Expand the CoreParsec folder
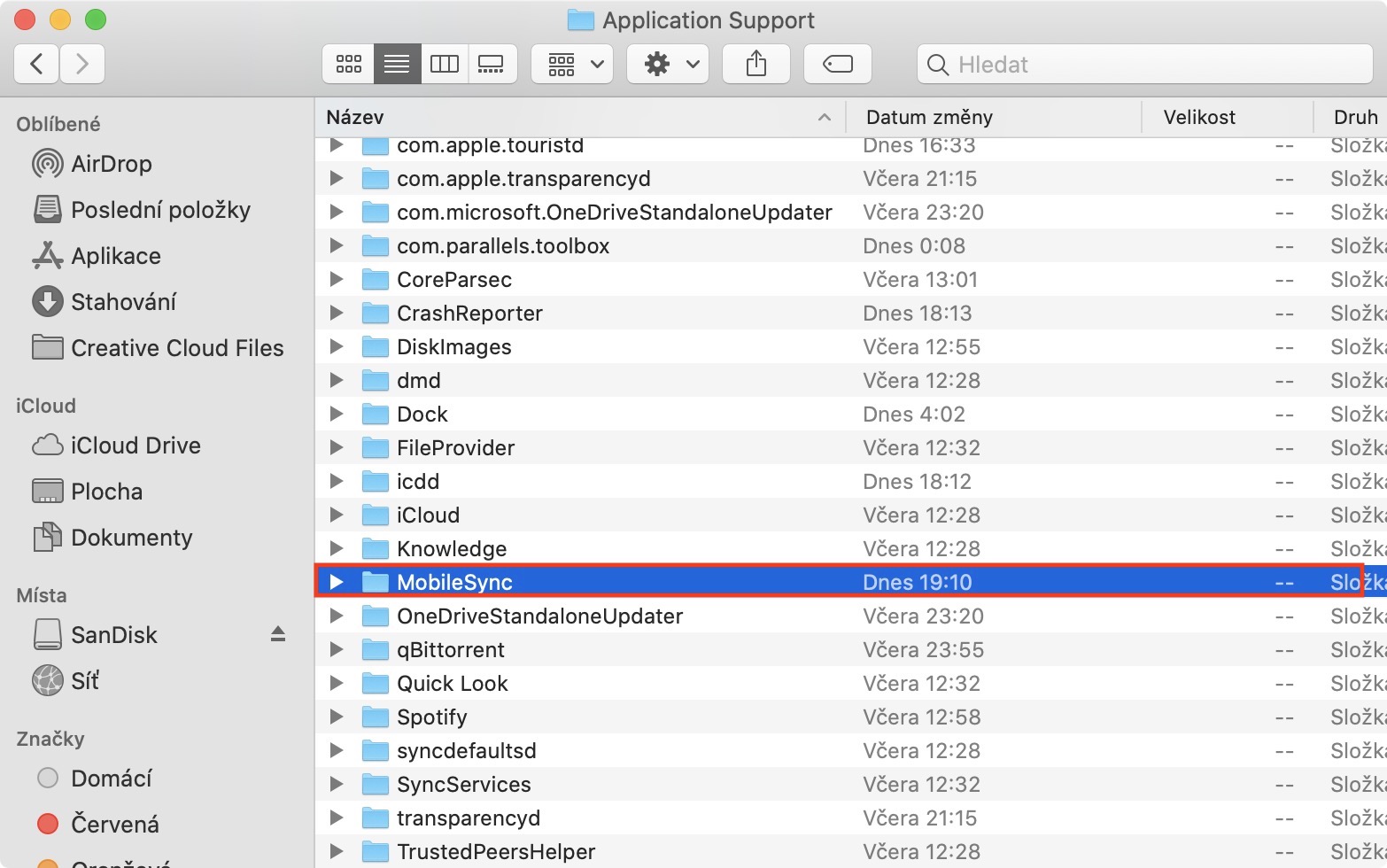 (x=337, y=279)
